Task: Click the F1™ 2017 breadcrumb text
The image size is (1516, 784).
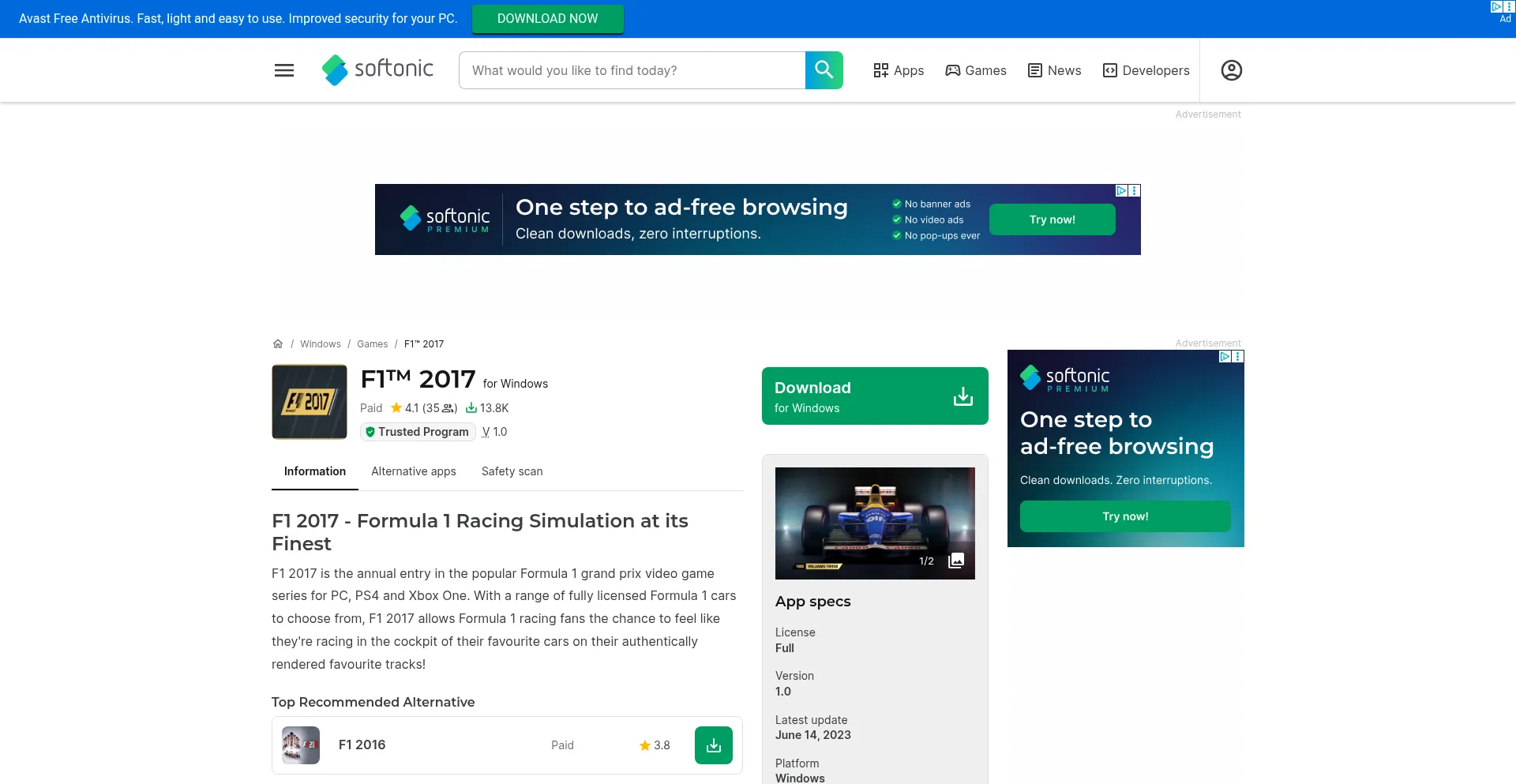Action: pyautogui.click(x=424, y=344)
